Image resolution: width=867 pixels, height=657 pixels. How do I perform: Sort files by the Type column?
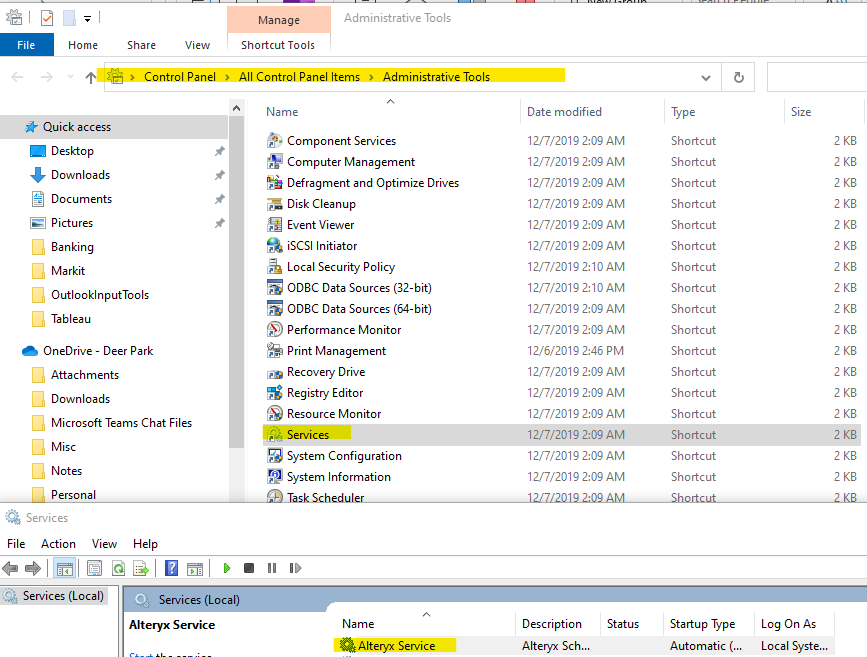(724, 112)
